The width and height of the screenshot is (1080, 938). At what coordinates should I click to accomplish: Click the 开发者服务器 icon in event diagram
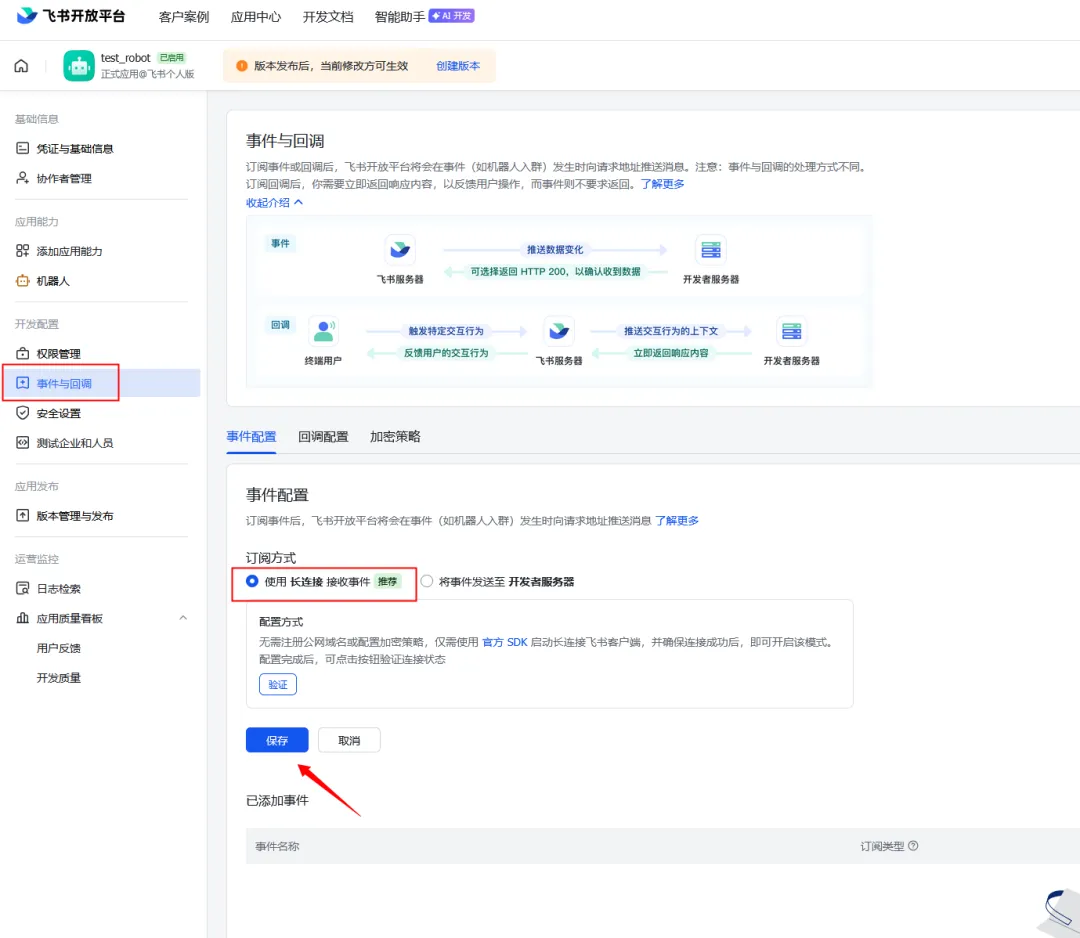(x=711, y=249)
